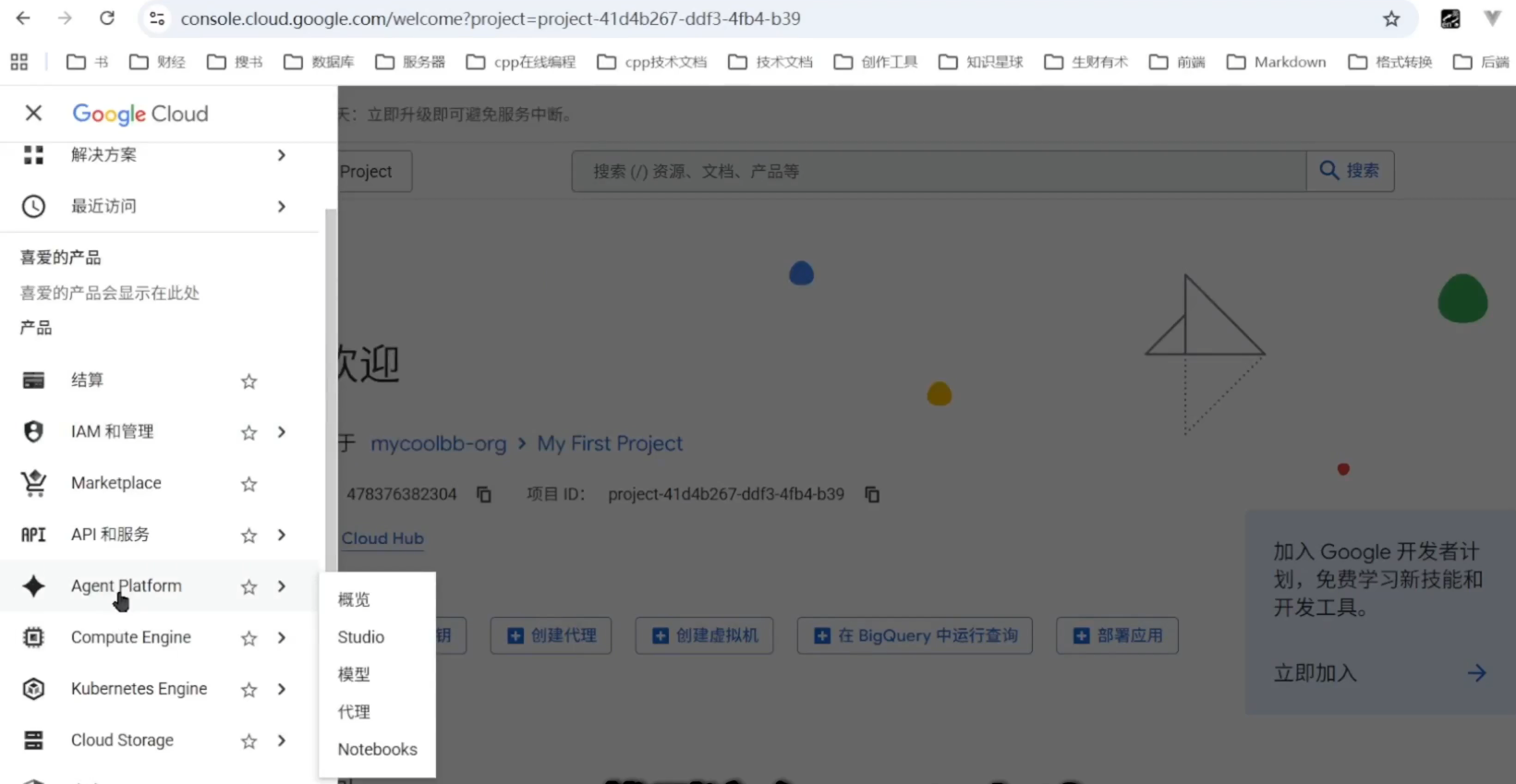This screenshot has width=1516, height=784.
Task: Click 立即加入 to join developer program
Action: [1315, 673]
